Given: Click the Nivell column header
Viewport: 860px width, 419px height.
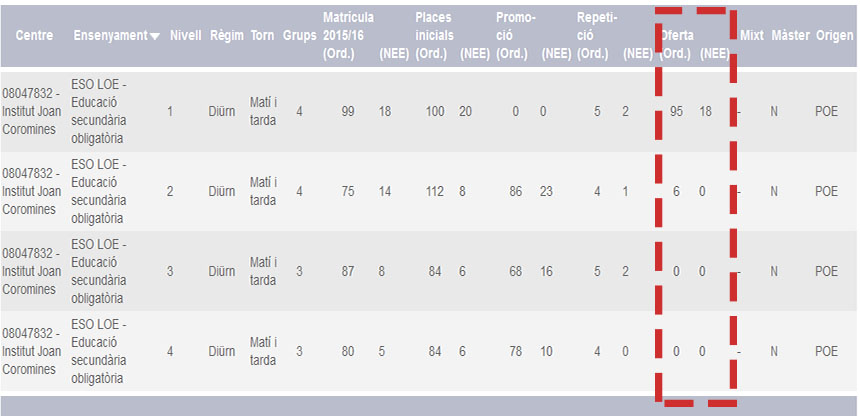Looking at the screenshot, I should 186,36.
